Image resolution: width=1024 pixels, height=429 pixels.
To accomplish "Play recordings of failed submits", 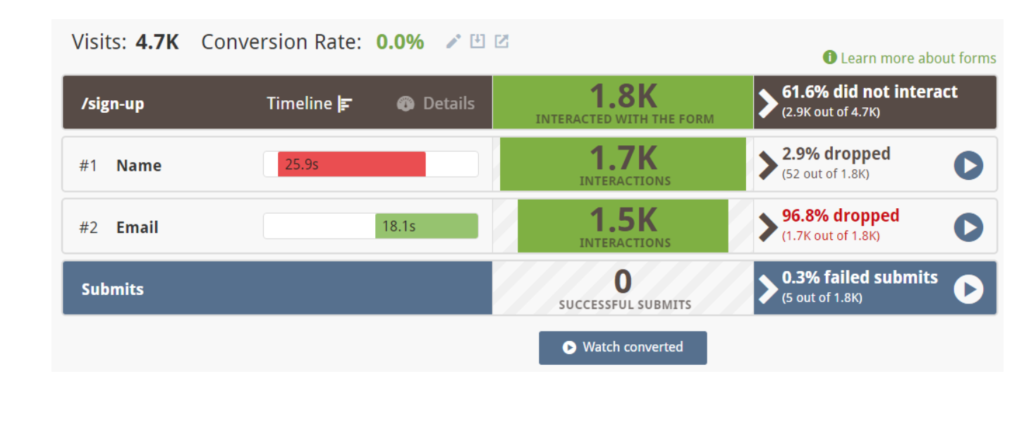I will point(968,289).
